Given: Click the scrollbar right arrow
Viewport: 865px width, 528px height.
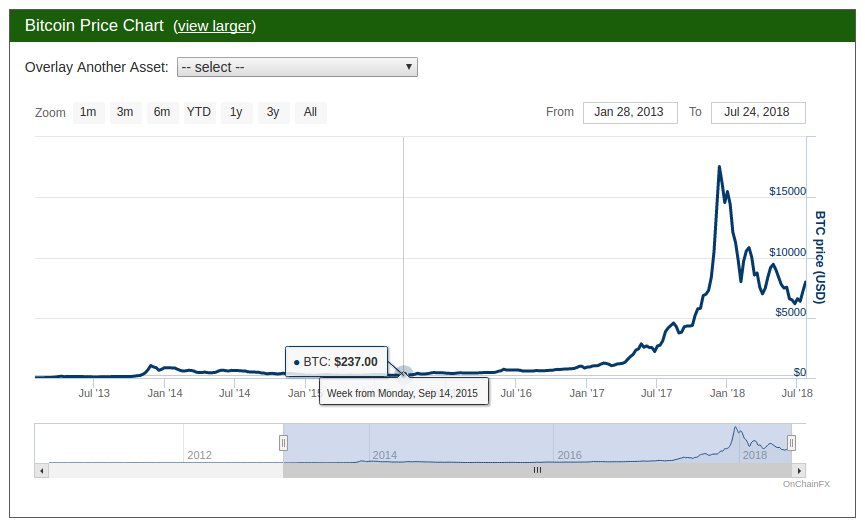Looking at the screenshot, I should [x=799, y=471].
